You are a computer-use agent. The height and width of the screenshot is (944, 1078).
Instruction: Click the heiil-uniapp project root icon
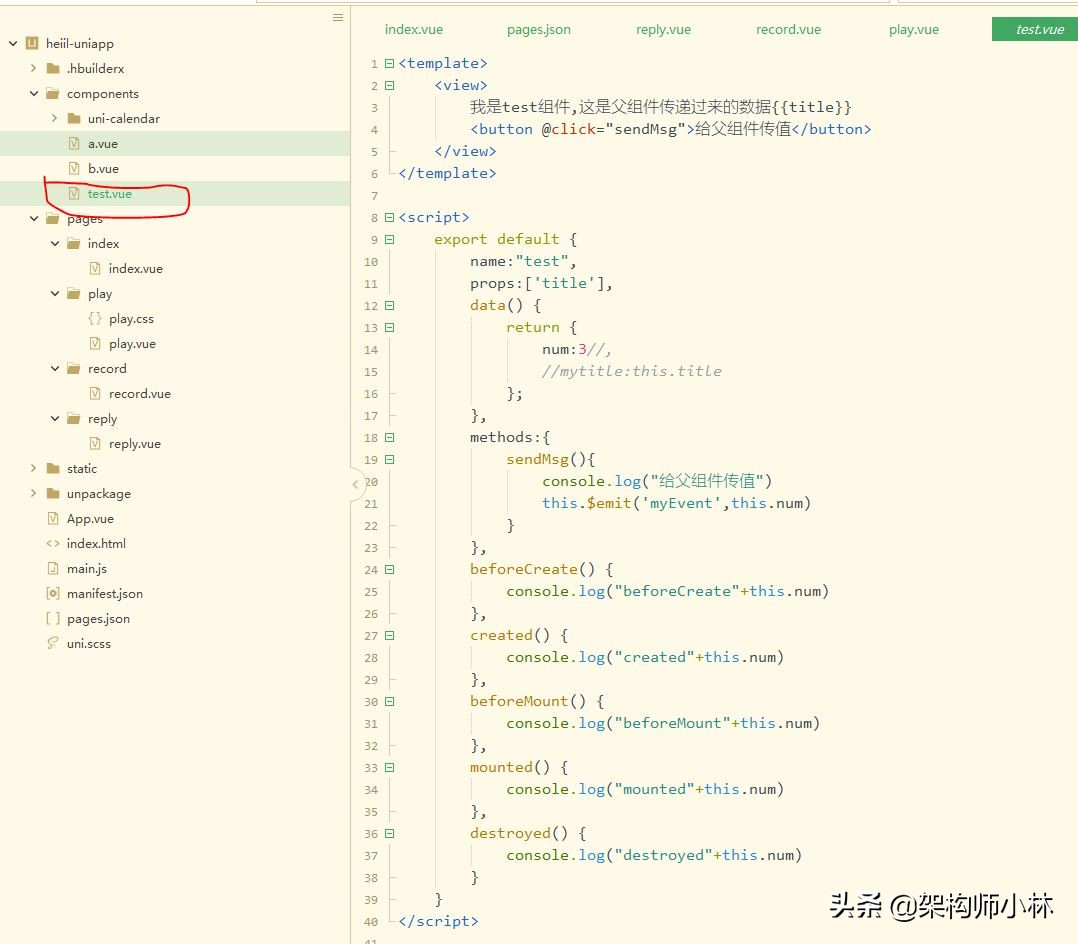coord(32,44)
